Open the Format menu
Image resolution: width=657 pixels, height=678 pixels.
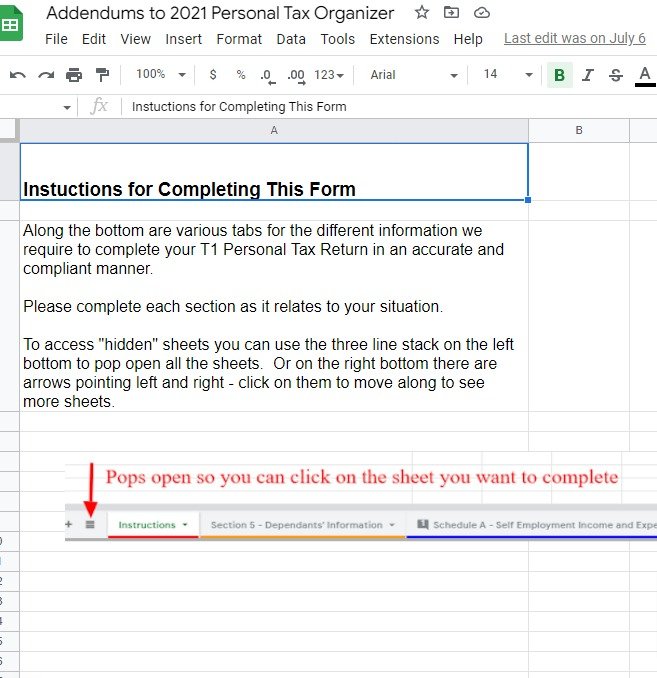239,39
